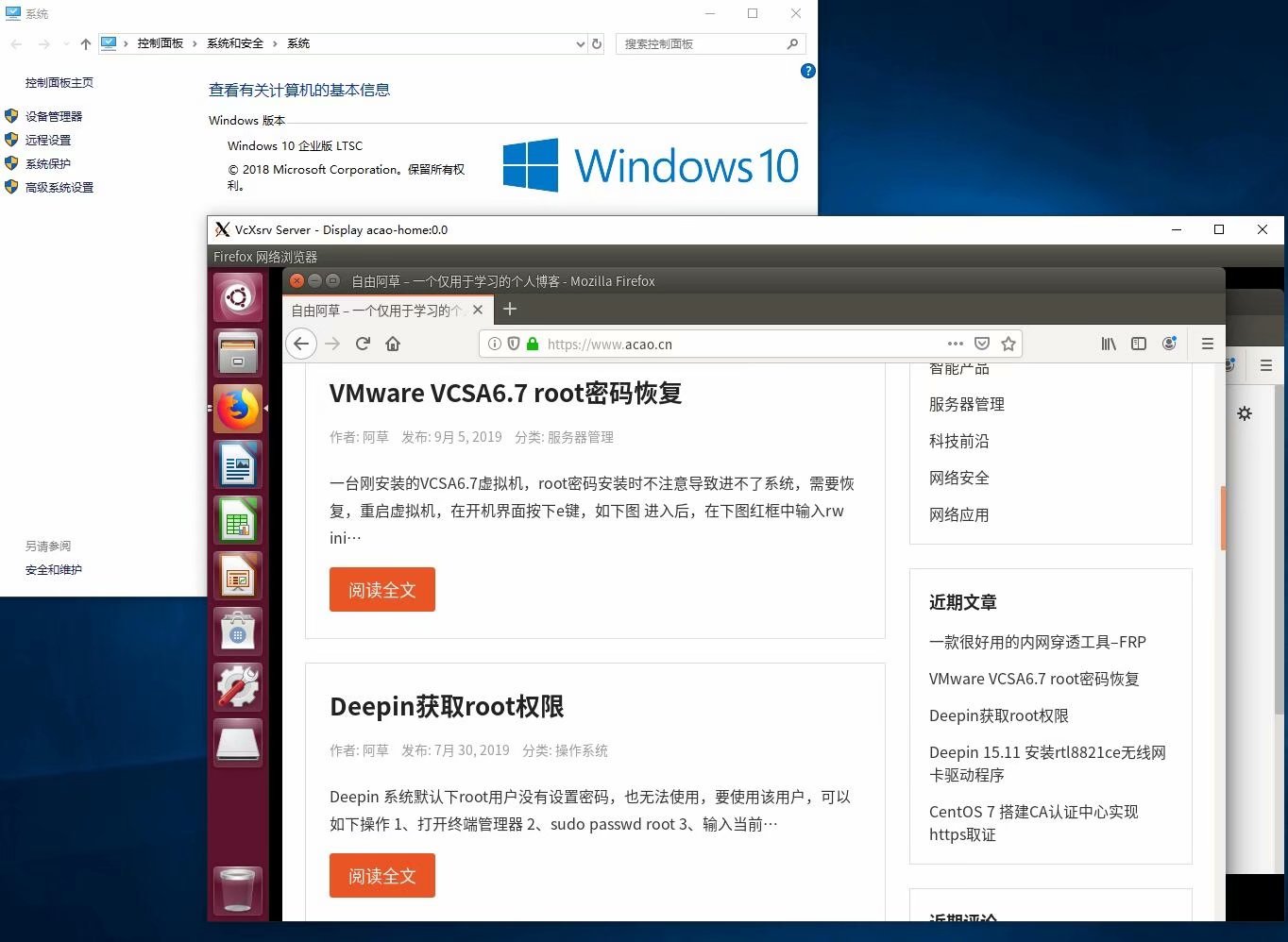This screenshot has width=1288, height=942.
Task: Open Firefox account icon
Action: click(x=1169, y=344)
